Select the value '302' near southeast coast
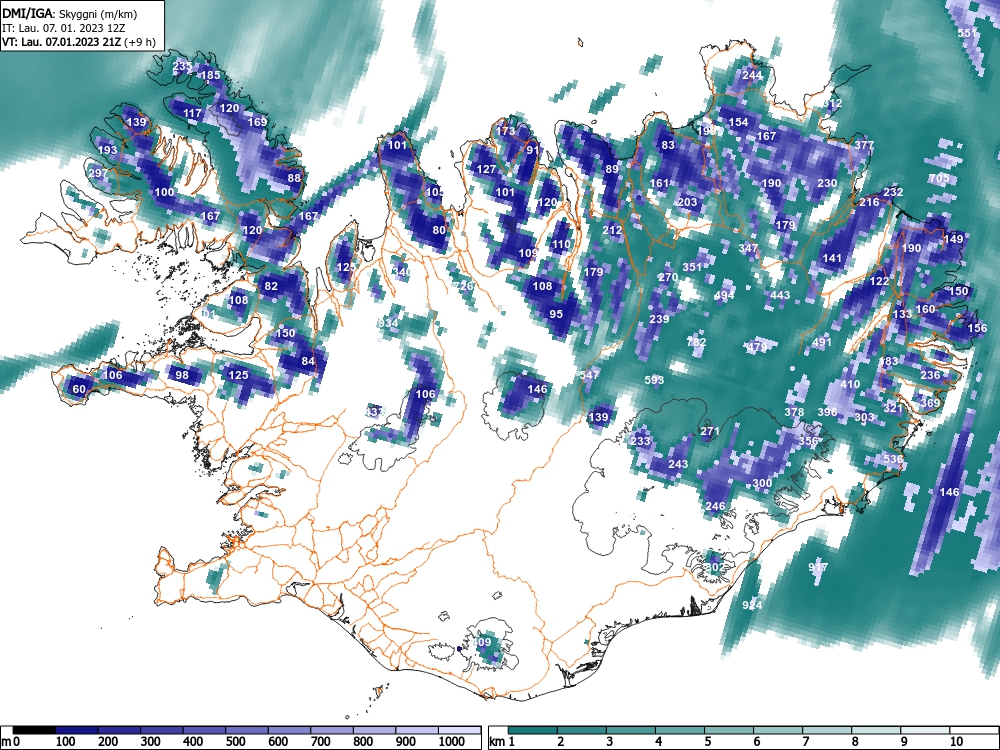This screenshot has width=1000, height=750. click(x=714, y=567)
